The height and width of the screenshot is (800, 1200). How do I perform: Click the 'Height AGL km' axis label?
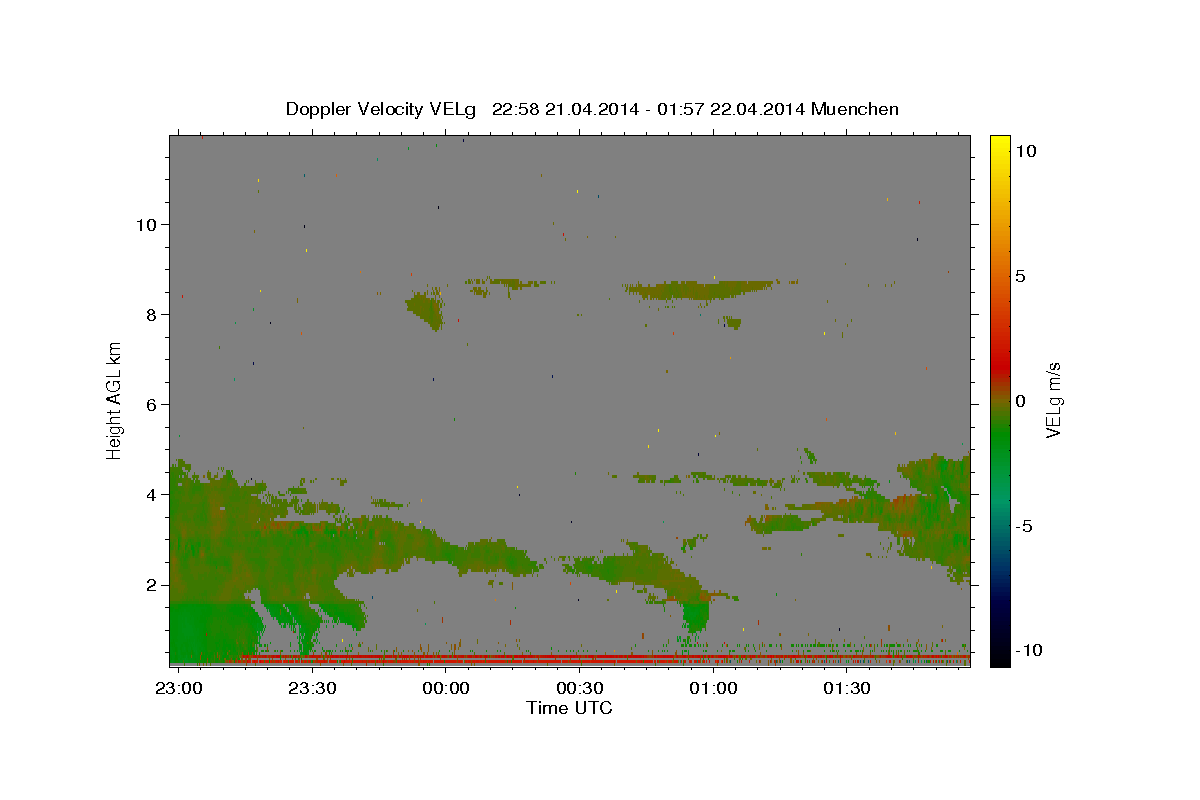(x=114, y=400)
